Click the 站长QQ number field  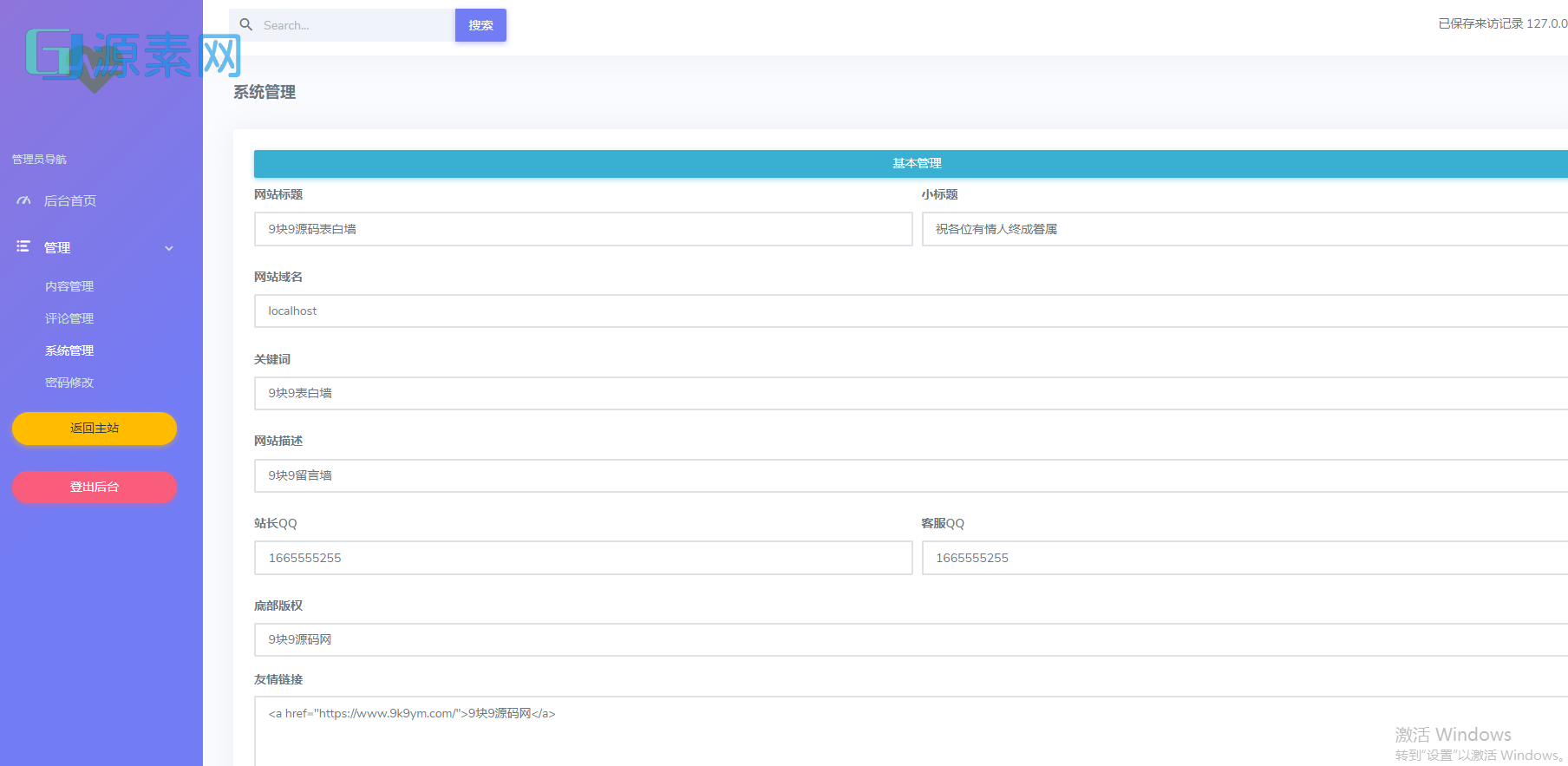[x=583, y=558]
